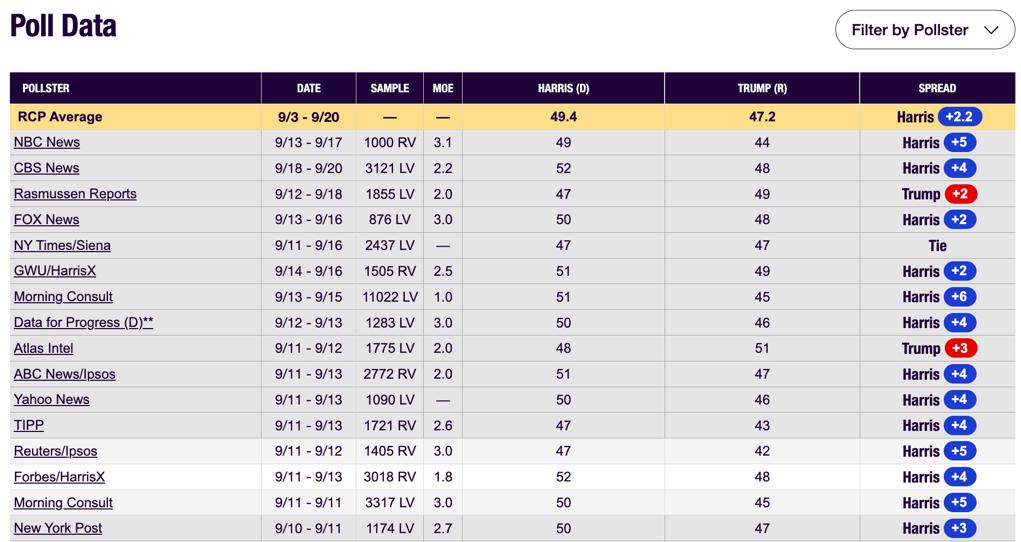Click the chevron arrow in Filter by Pollster
Image resolution: width=1021 pixels, height=542 pixels.
click(991, 30)
